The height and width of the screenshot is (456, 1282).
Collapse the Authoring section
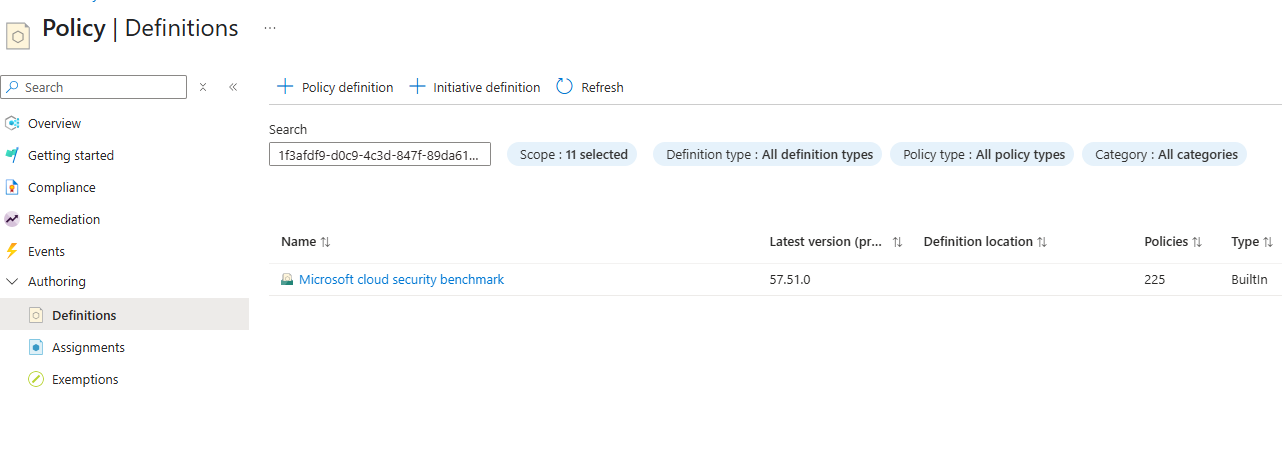[x=12, y=282]
